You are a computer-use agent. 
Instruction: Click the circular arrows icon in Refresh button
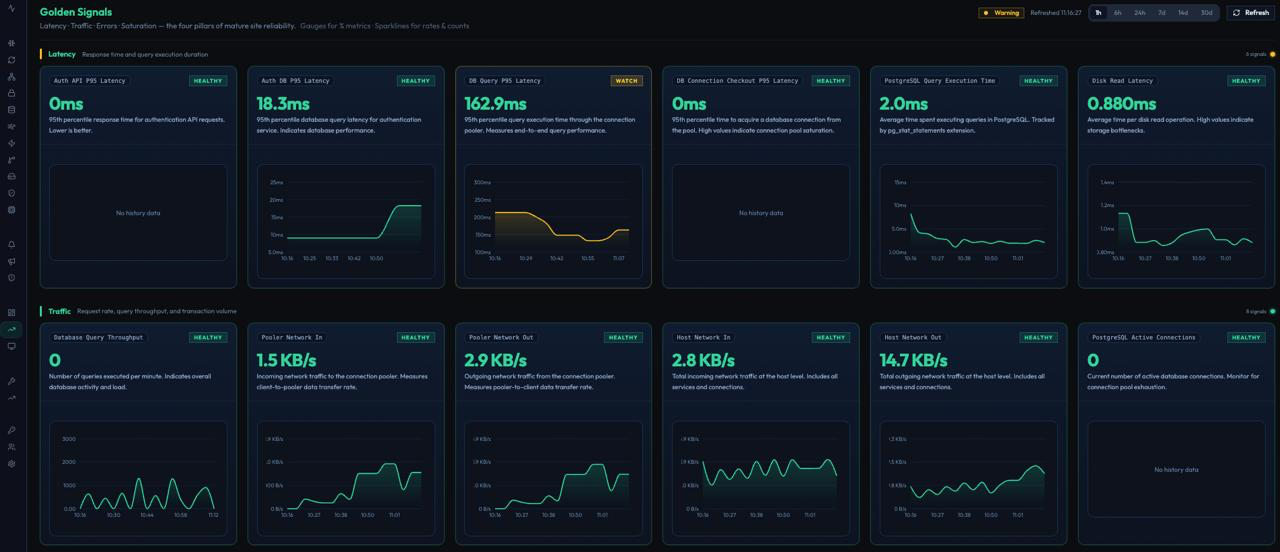[x=1237, y=13]
